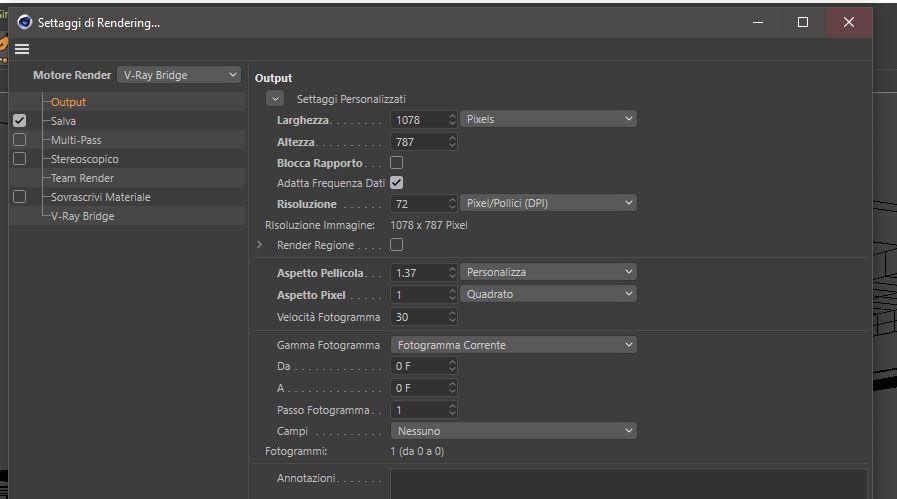Screen dimensions: 897x499
Task: Click the Output section heading
Action: [273, 78]
